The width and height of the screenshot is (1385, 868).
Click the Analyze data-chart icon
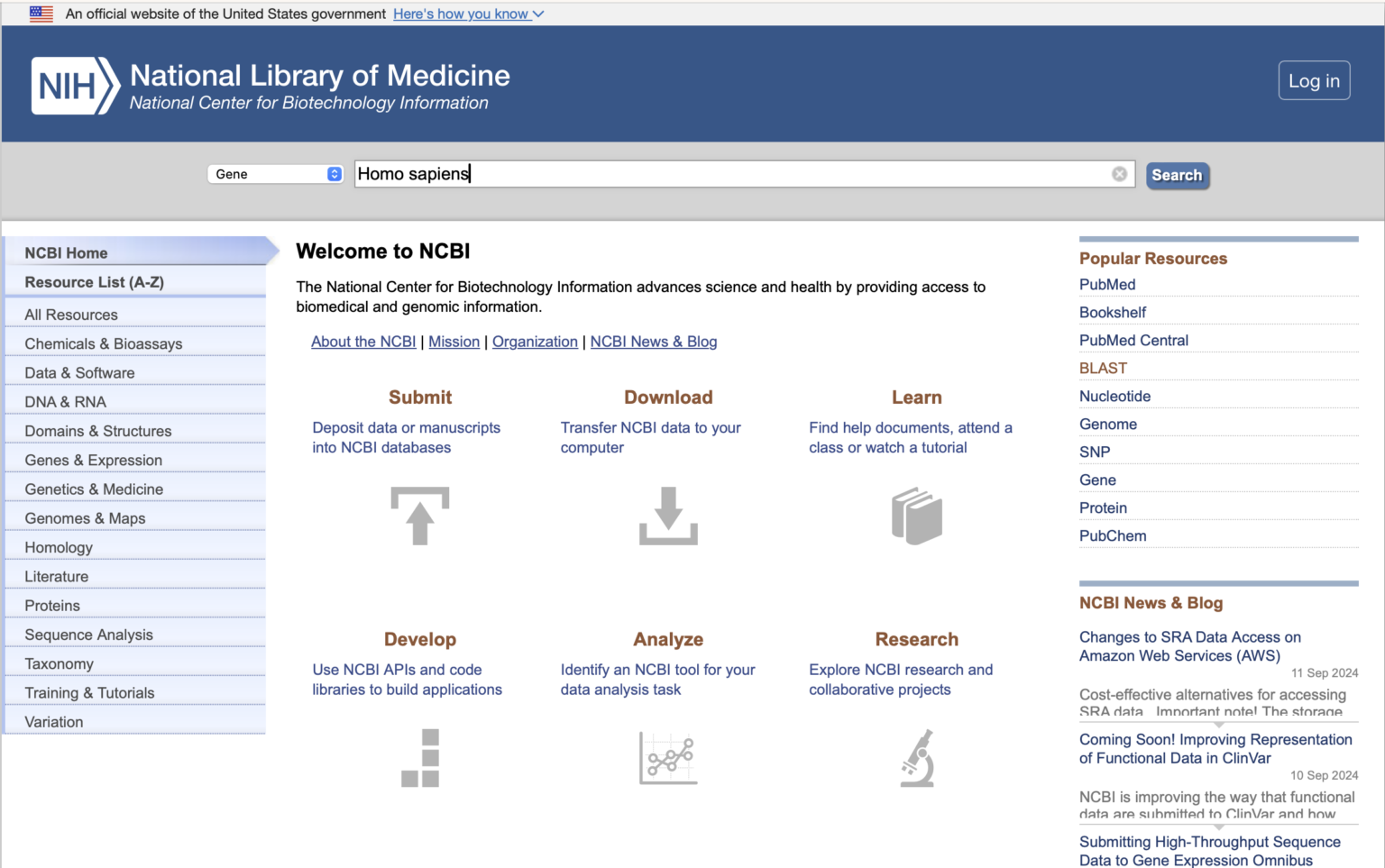668,758
